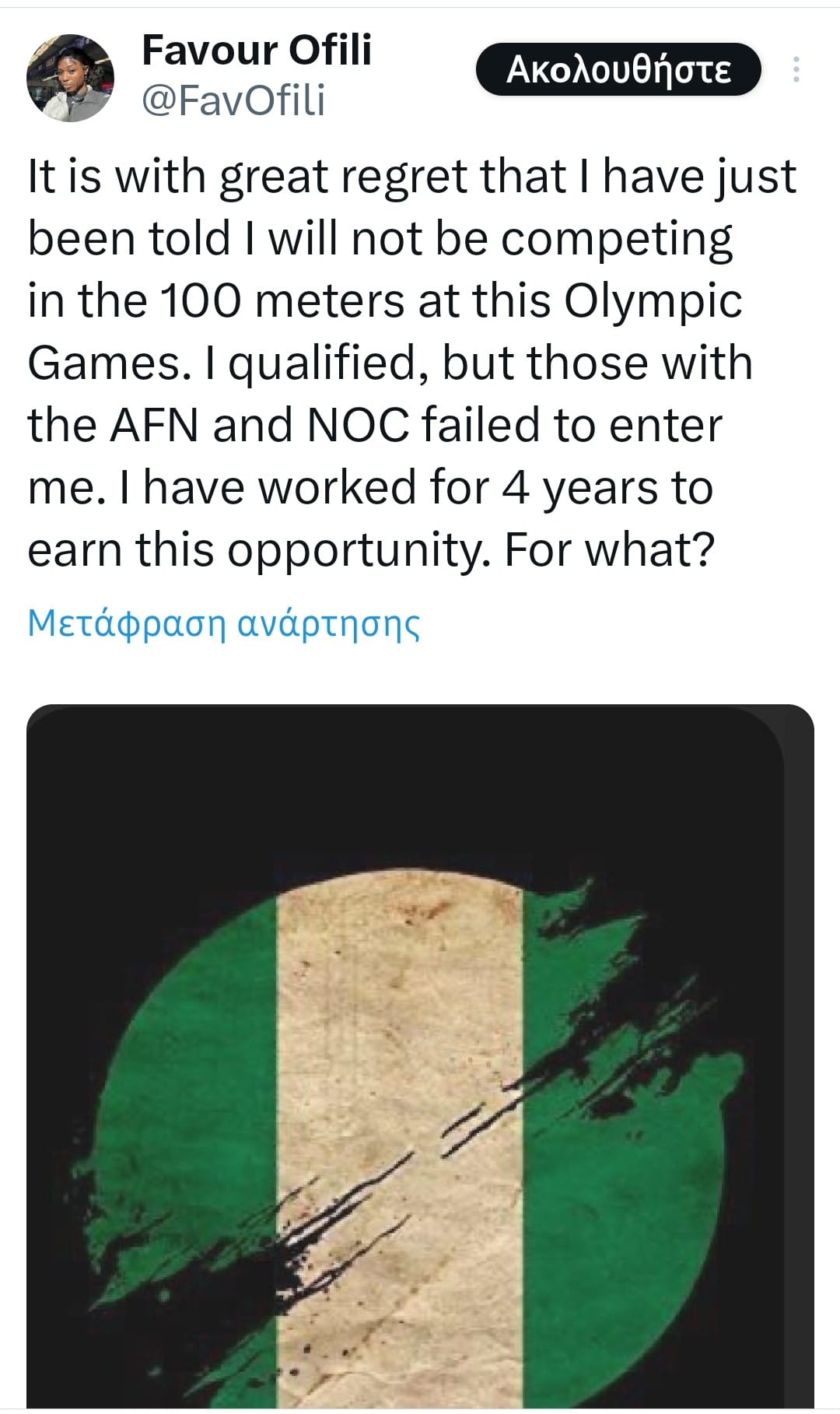Open the Favour Ofili display name
The image size is (840, 1414).
coord(257,51)
